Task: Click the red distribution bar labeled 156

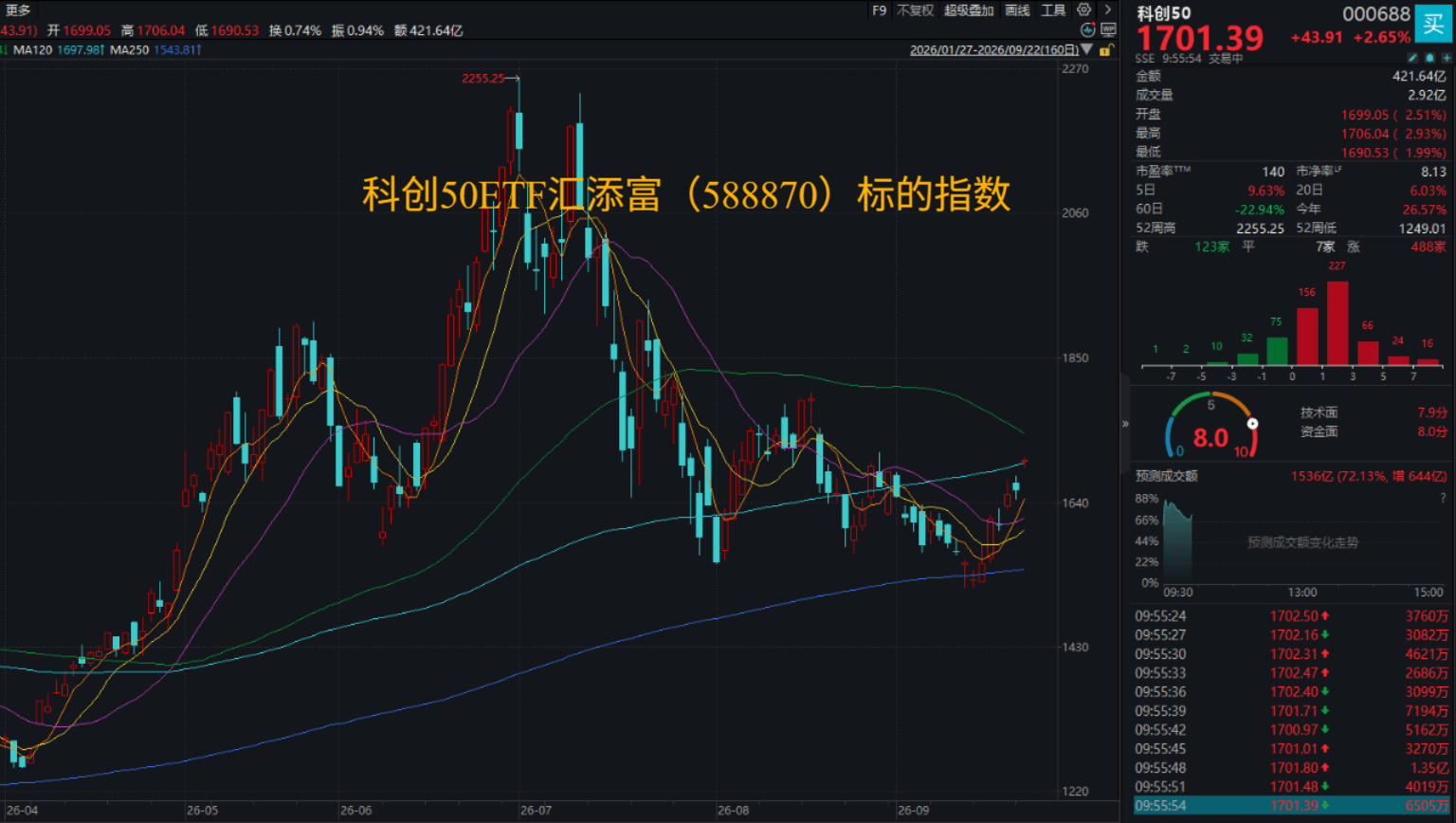Action: click(1307, 337)
